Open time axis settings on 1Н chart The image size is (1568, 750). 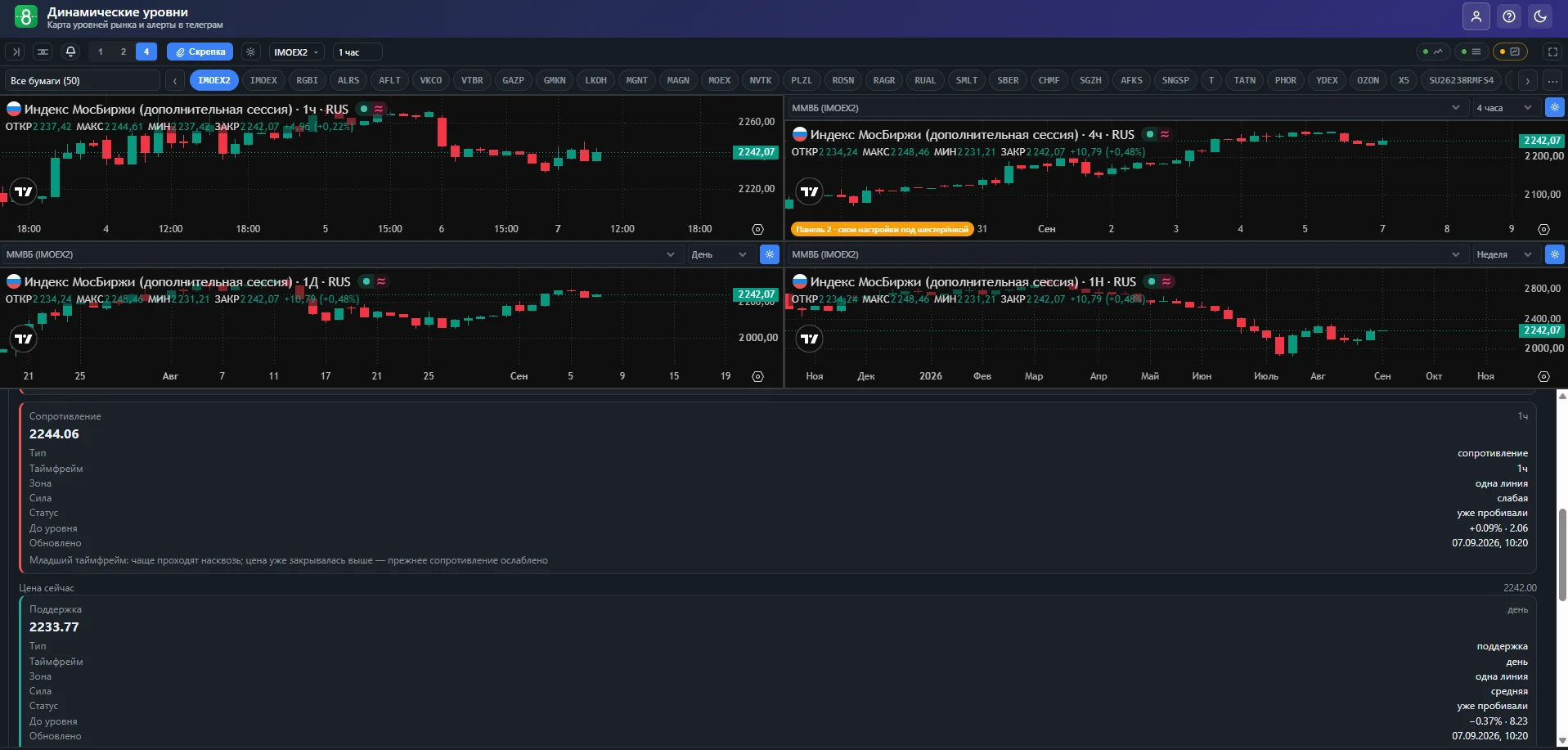tap(1543, 376)
